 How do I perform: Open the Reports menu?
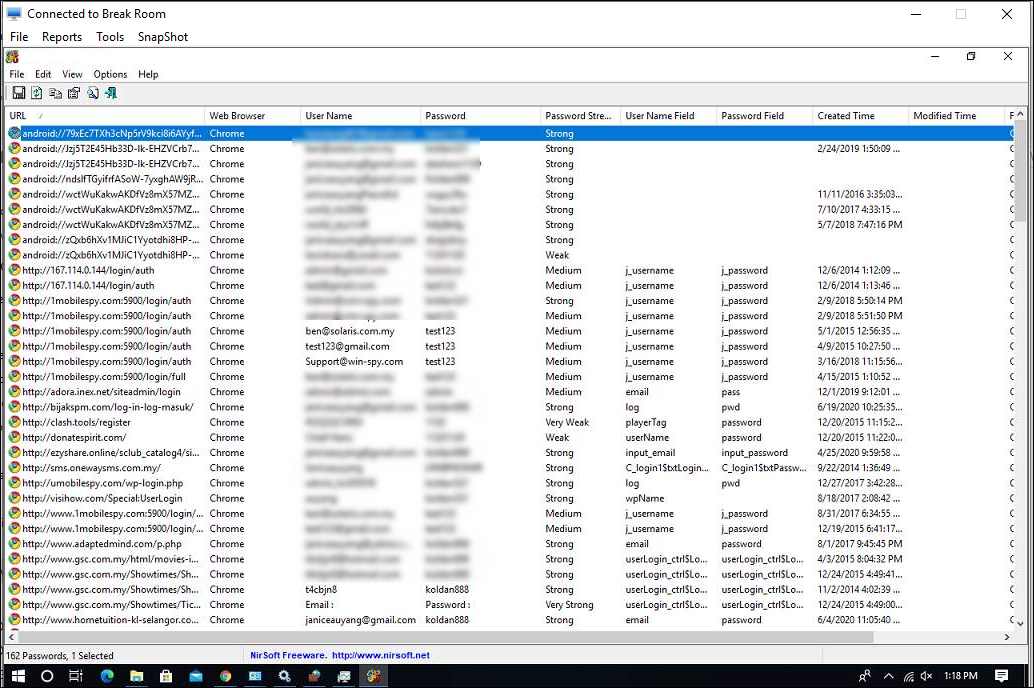tap(61, 37)
